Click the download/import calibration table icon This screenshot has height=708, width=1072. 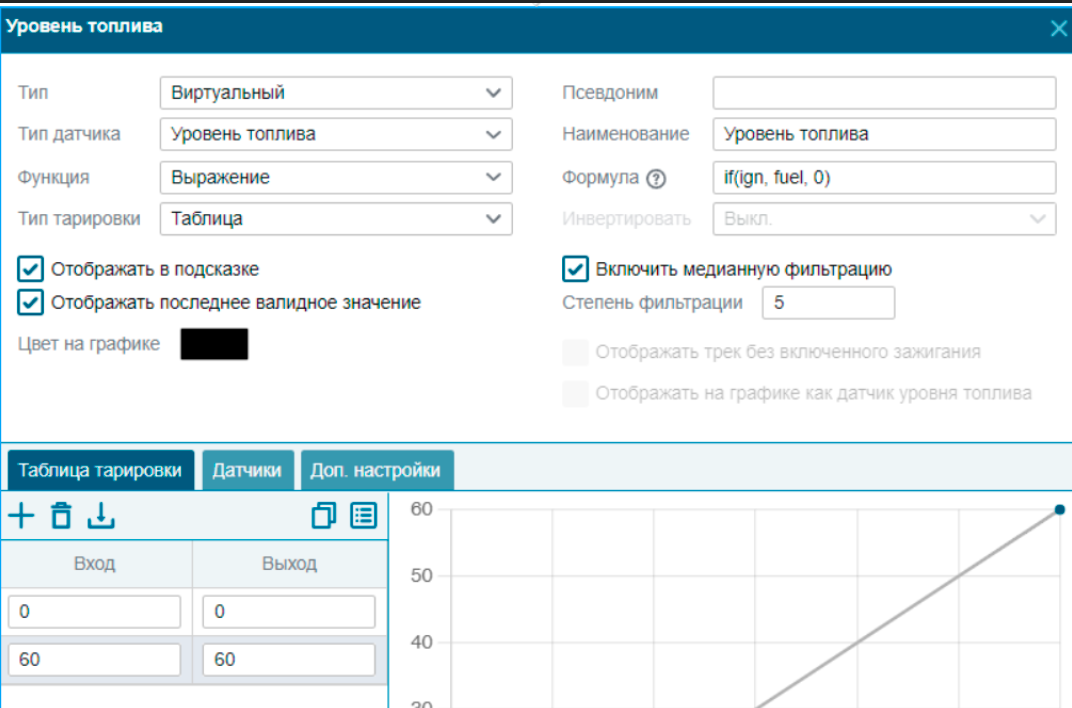tap(101, 515)
